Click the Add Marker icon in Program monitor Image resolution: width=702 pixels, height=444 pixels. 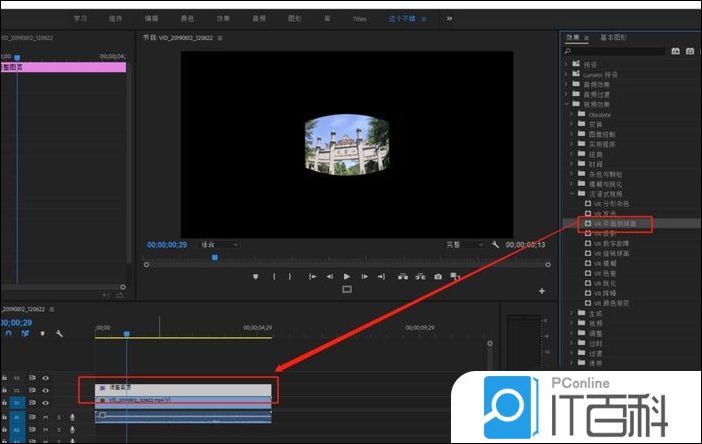[x=256, y=276]
